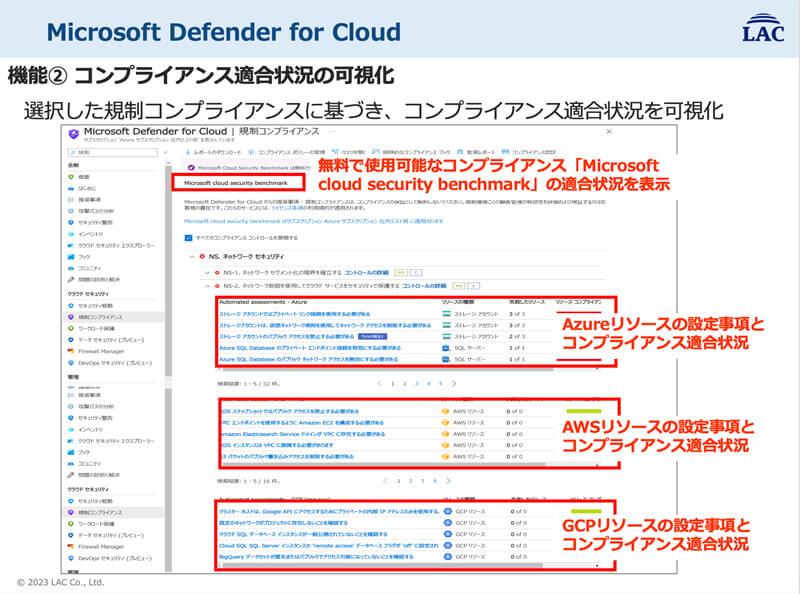
Task: Click the GCP icon in the 既定のネットワーク row
Action: (x=447, y=523)
